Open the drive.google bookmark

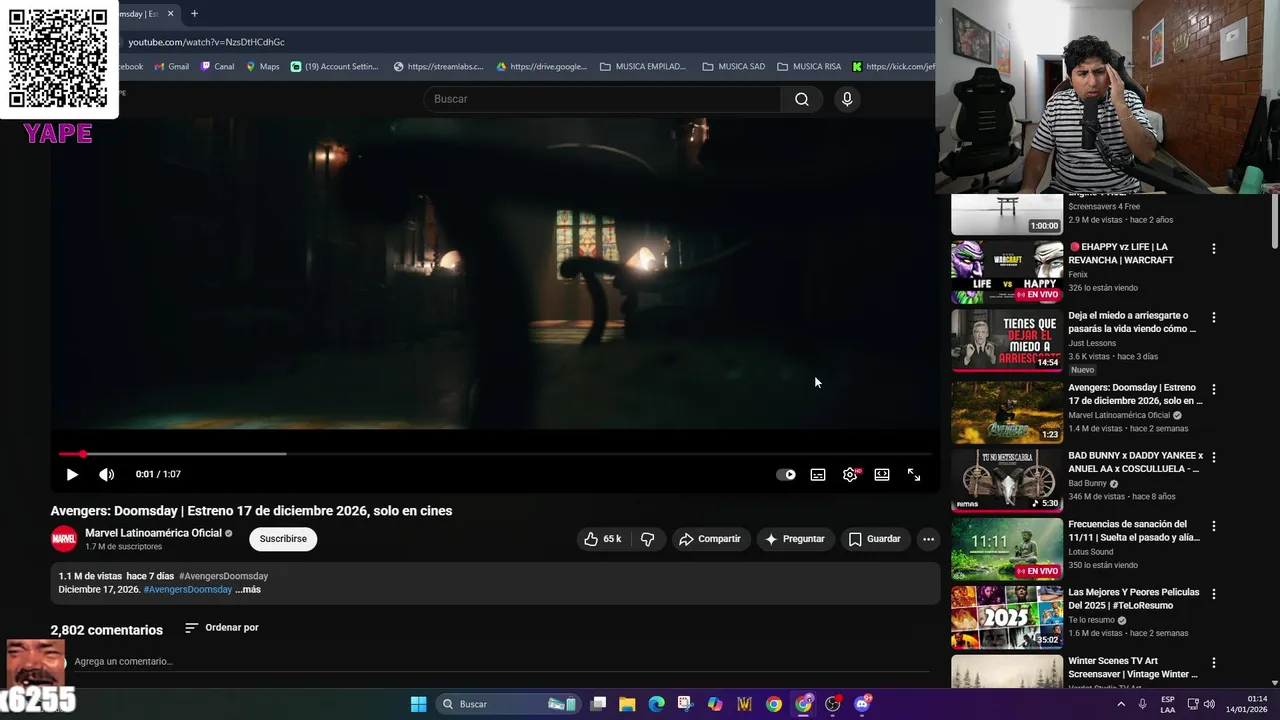(541, 67)
